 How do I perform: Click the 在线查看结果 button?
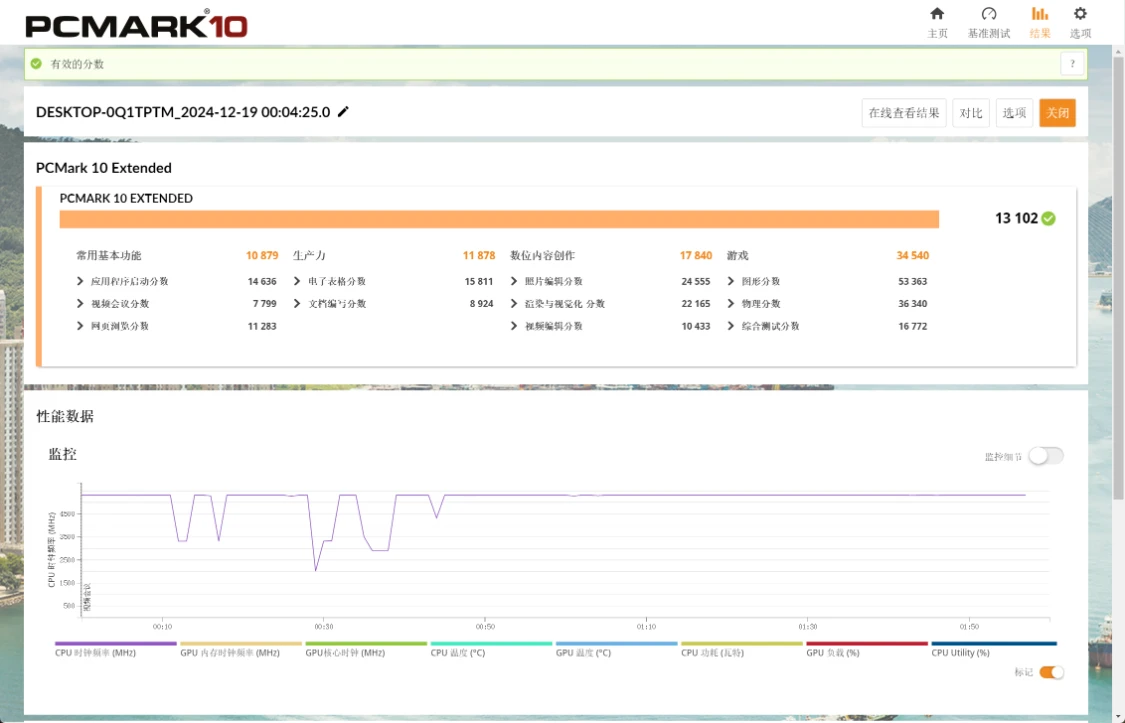coord(904,113)
